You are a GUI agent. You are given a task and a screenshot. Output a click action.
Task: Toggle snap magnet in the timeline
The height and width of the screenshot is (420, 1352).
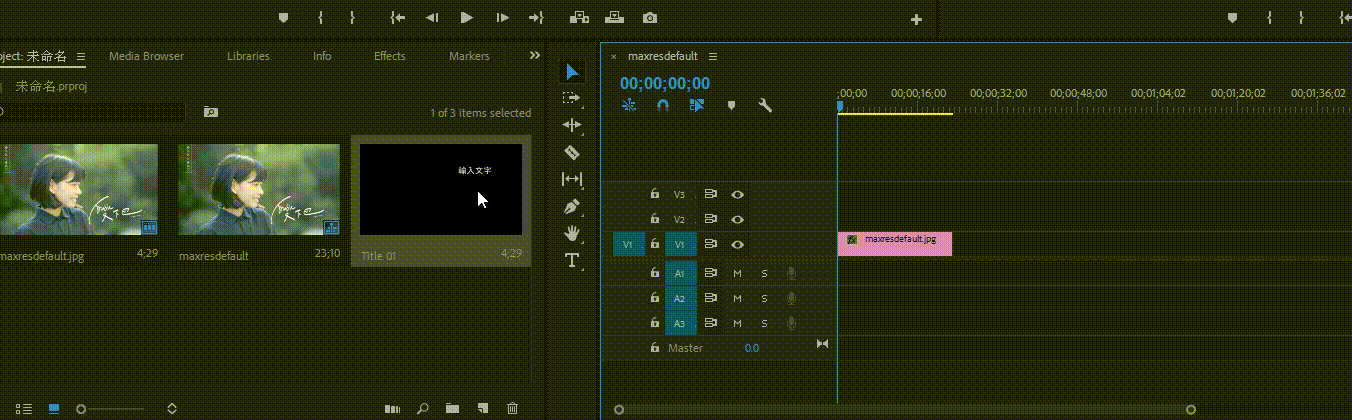tap(662, 105)
